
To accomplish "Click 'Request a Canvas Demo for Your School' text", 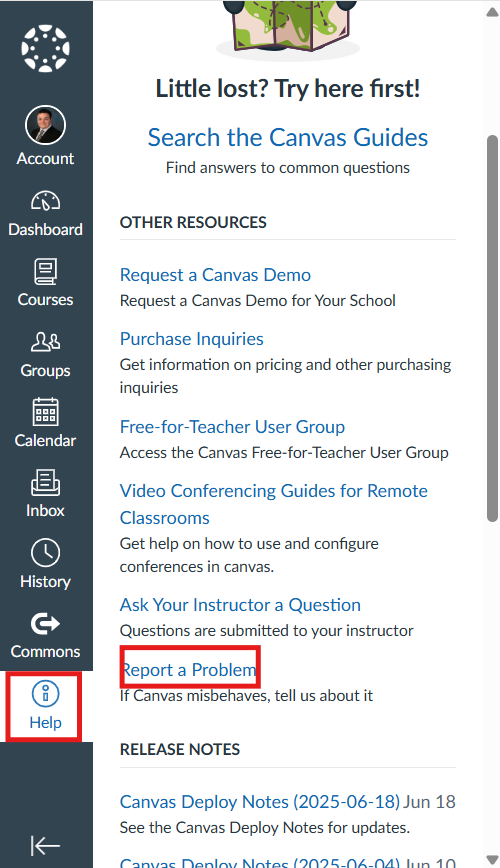I will click(258, 301).
